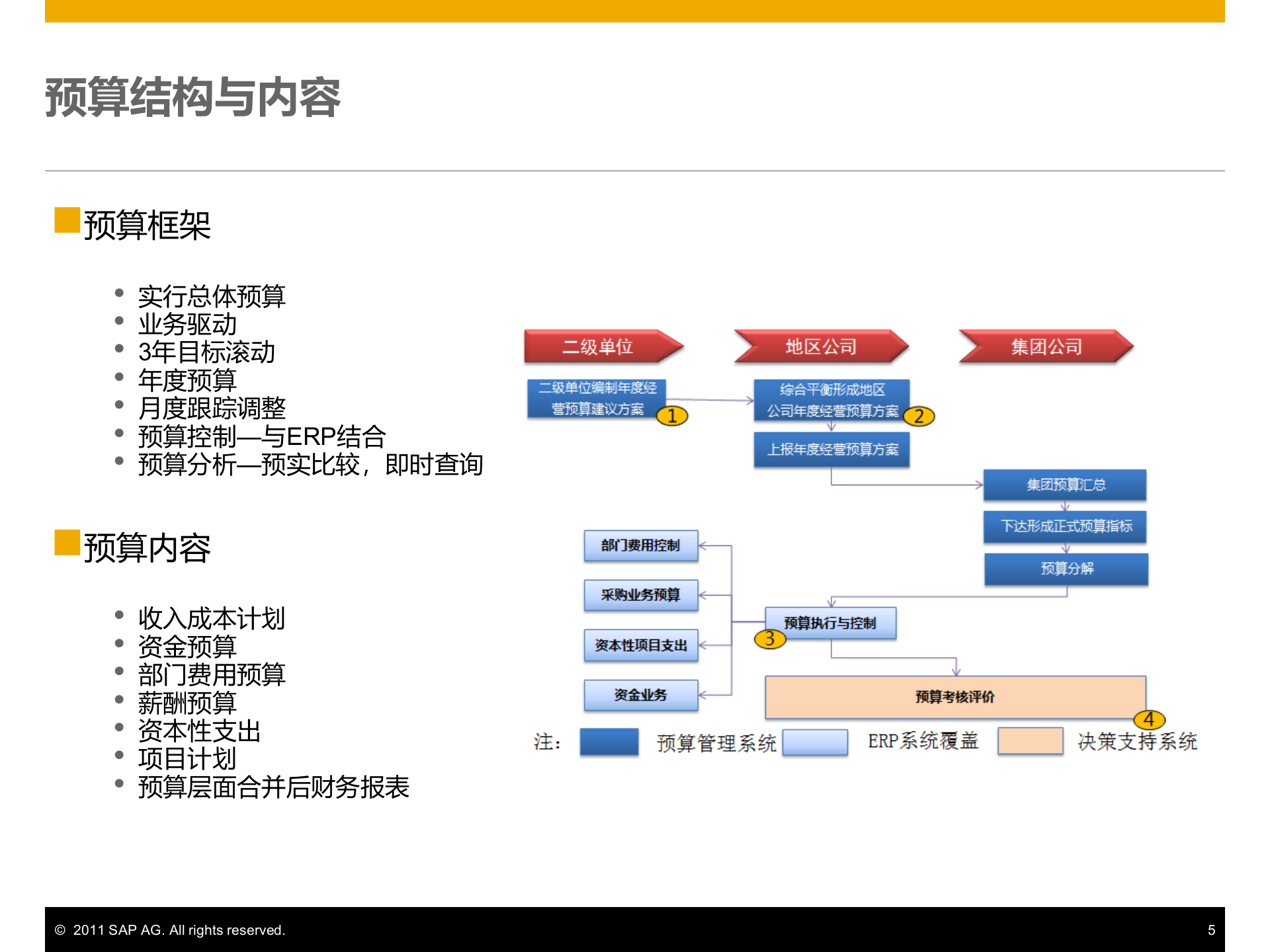Switch to the 地区公司 banner

820,346
